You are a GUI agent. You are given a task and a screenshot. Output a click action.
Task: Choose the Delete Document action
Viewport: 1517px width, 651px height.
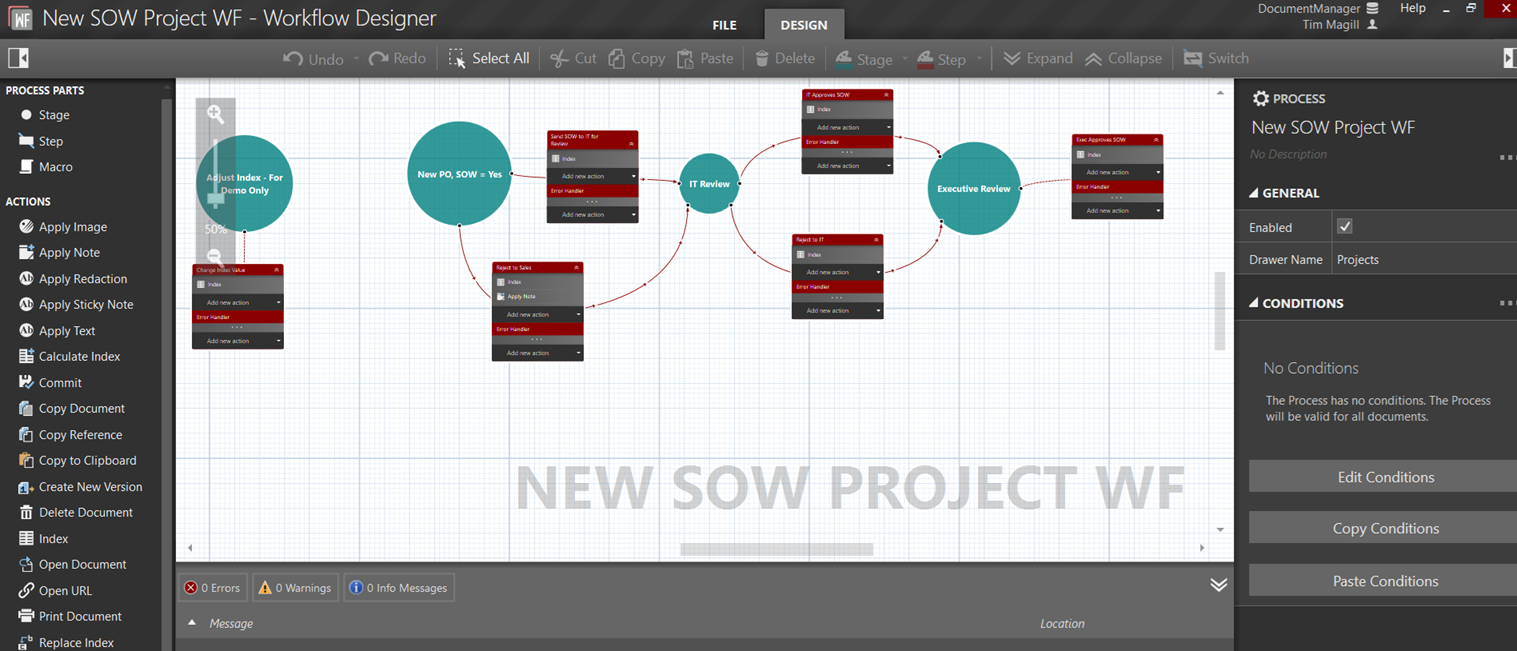pyautogui.click(x=84, y=512)
